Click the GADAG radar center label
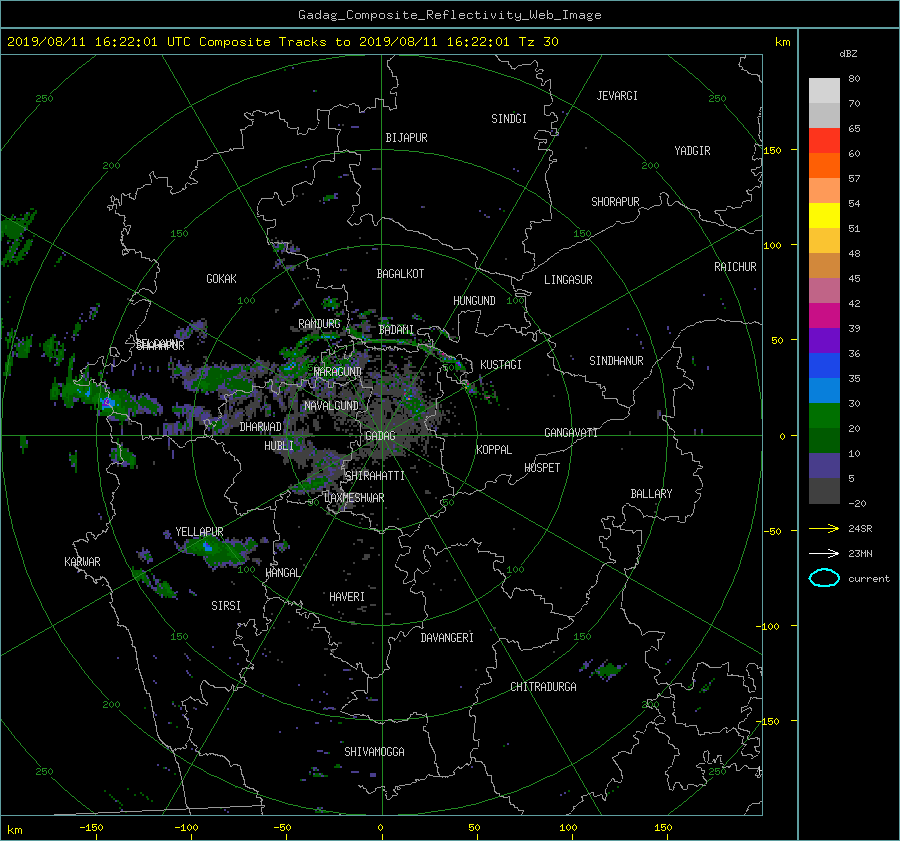 click(381, 436)
